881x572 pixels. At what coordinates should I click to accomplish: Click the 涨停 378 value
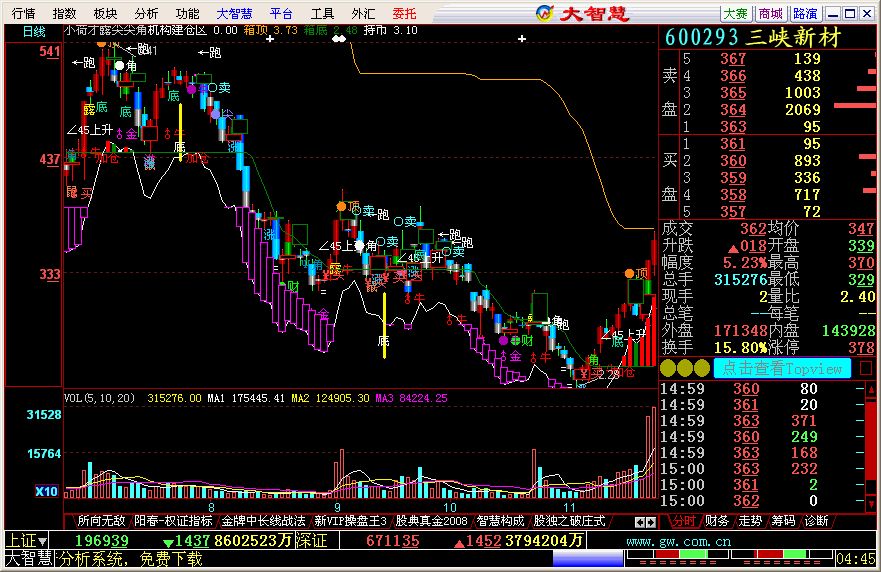(x=861, y=347)
